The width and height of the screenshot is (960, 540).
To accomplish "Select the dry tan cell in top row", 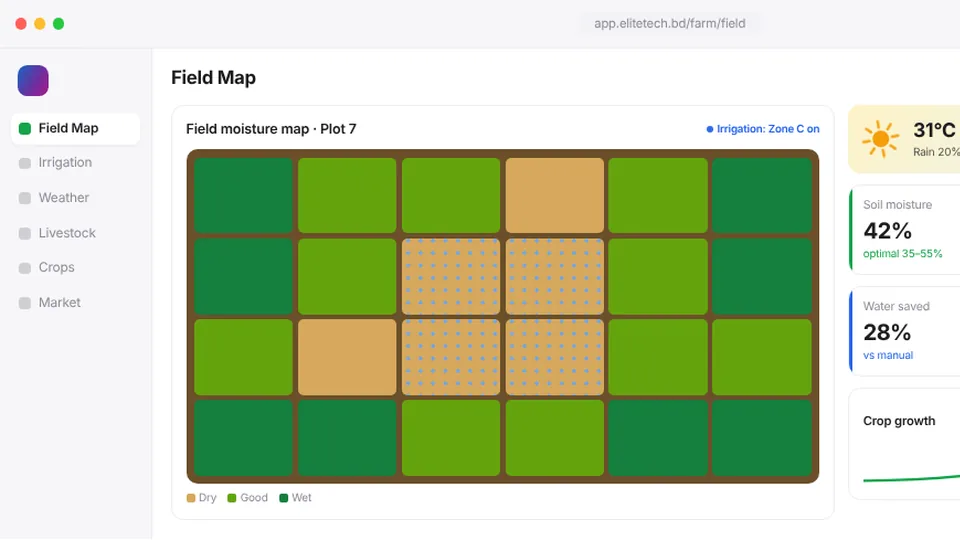I will tap(555, 195).
